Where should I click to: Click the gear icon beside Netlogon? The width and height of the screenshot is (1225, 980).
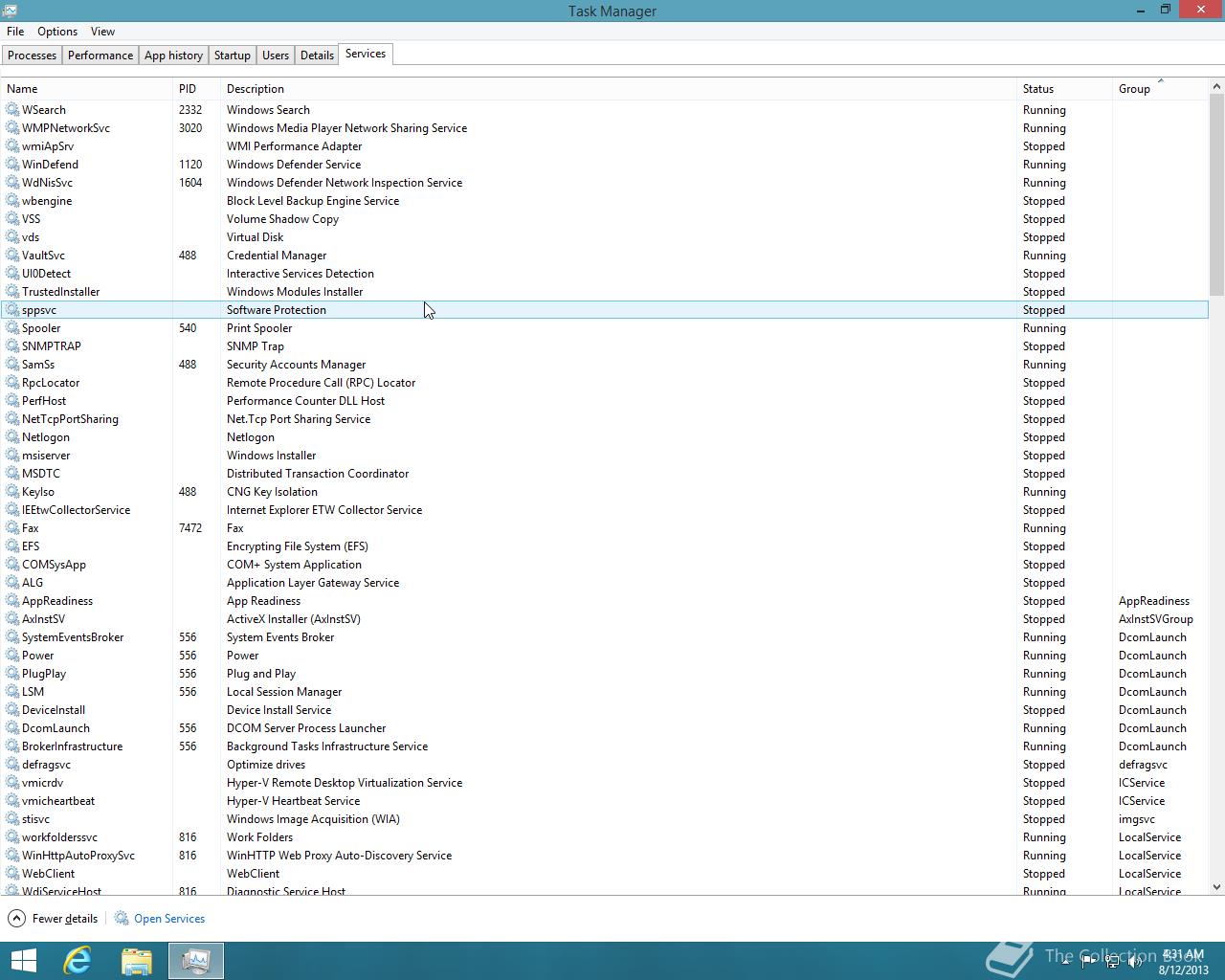pos(12,437)
